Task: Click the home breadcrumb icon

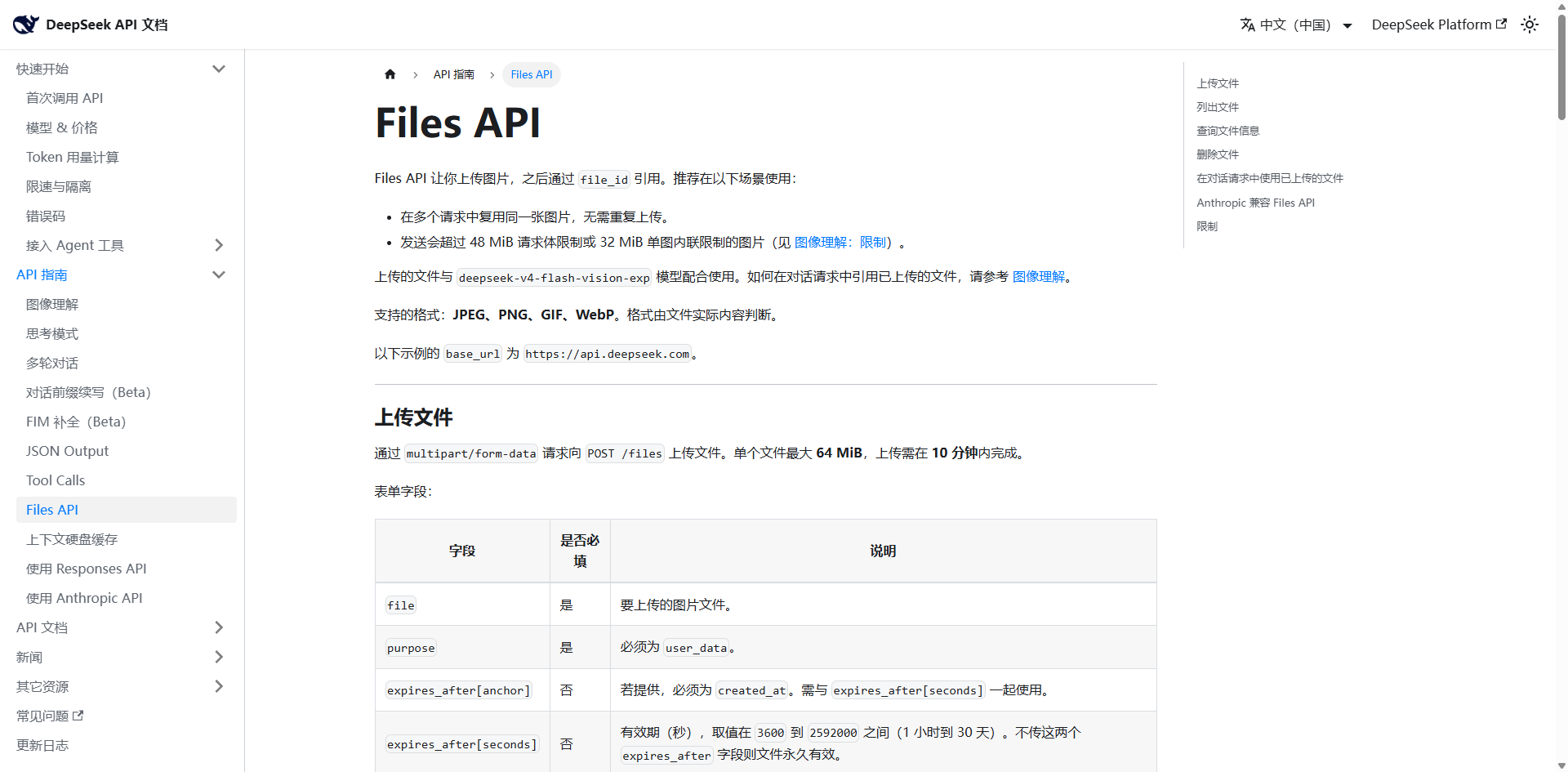Action: click(390, 74)
